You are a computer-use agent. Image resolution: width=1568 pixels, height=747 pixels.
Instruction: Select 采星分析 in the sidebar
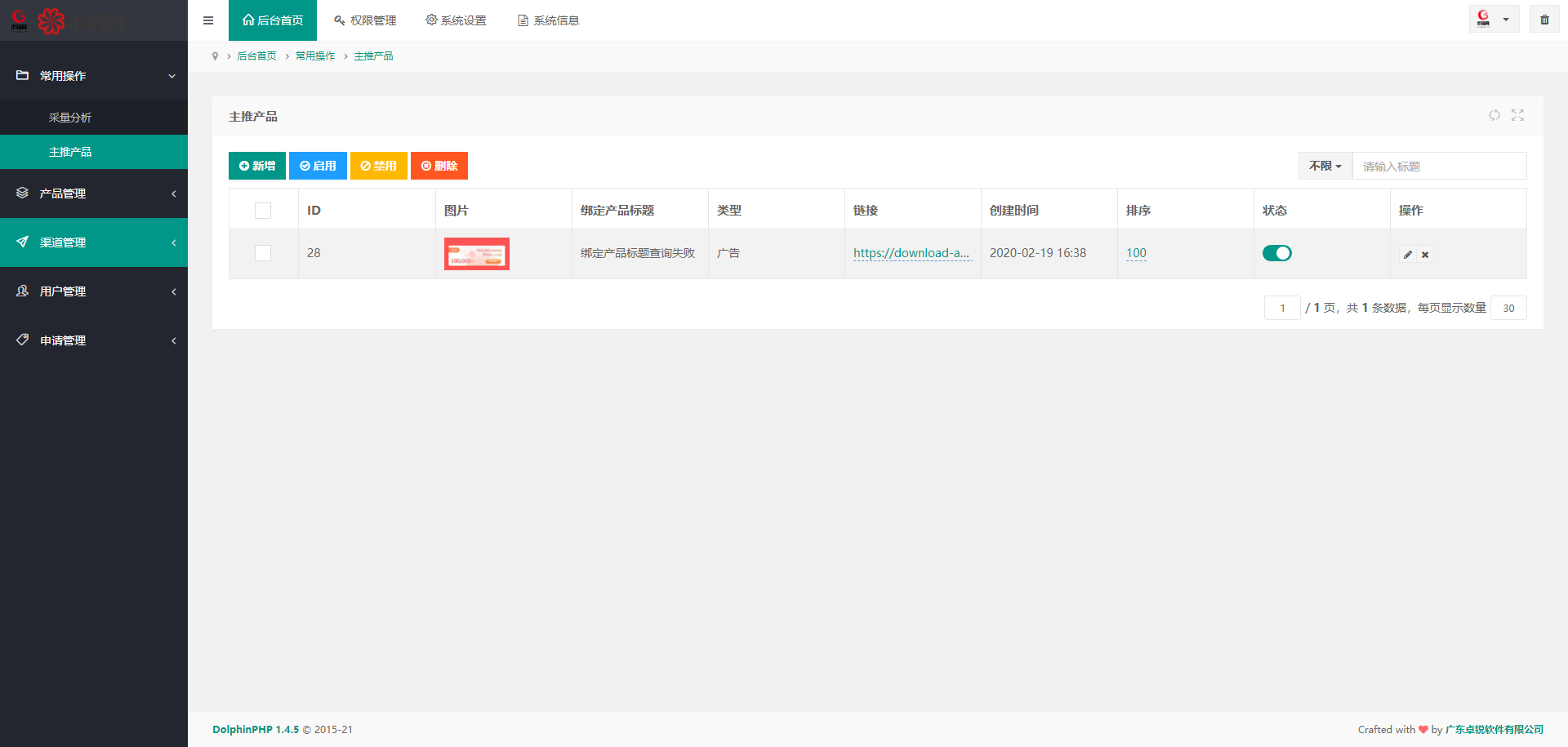click(x=70, y=118)
